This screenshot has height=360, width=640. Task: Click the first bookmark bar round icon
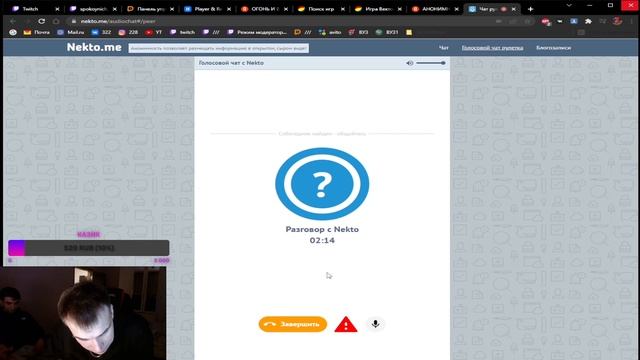point(13,32)
